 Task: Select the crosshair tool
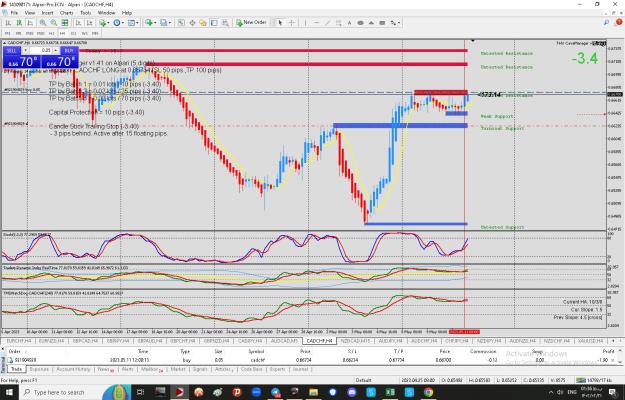point(291,23)
